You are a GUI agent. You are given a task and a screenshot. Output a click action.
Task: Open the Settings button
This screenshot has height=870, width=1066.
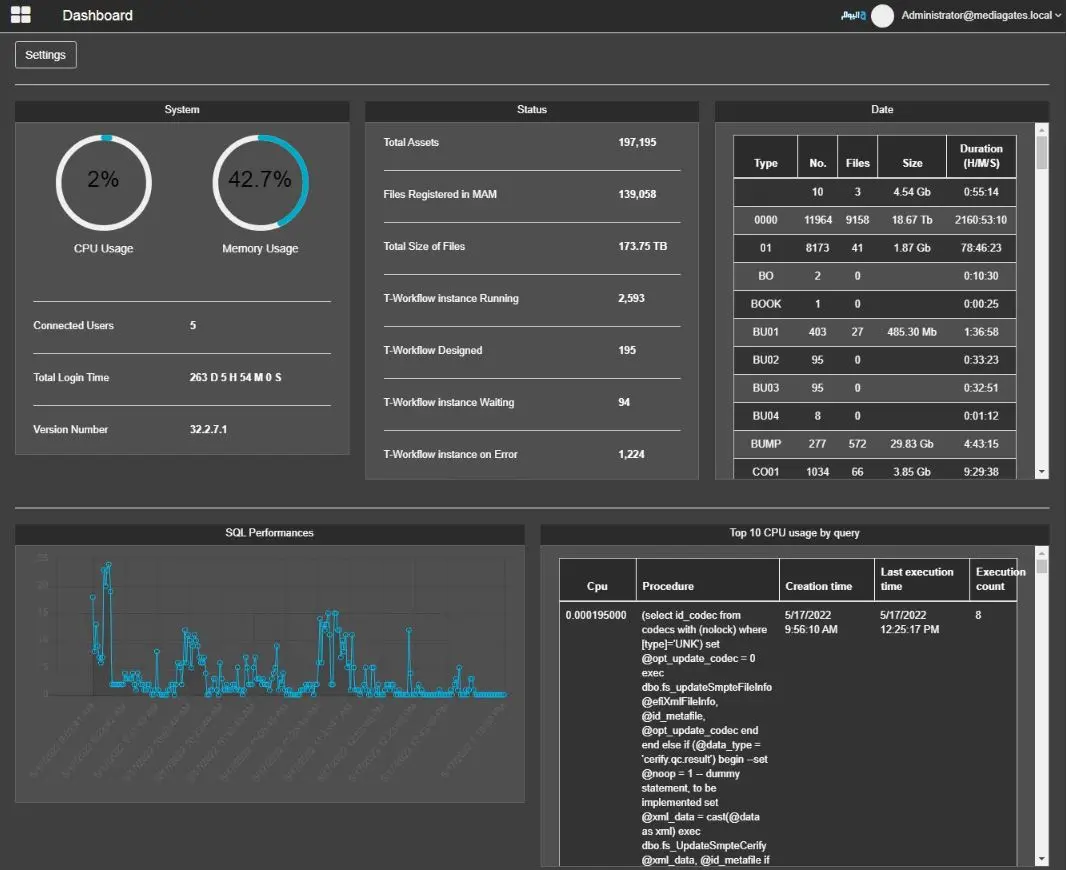tap(46, 55)
